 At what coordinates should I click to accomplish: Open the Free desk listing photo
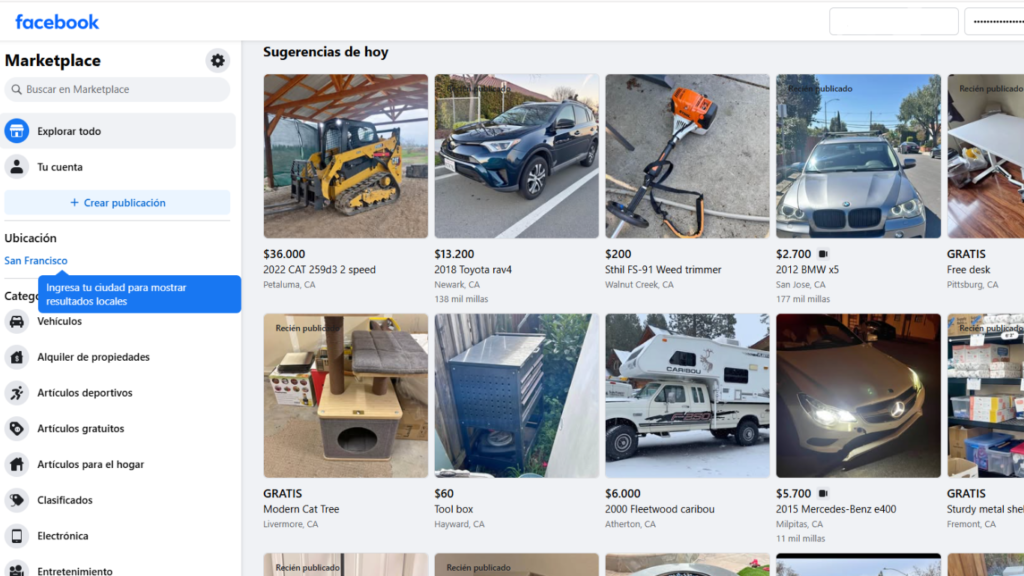pos(985,156)
